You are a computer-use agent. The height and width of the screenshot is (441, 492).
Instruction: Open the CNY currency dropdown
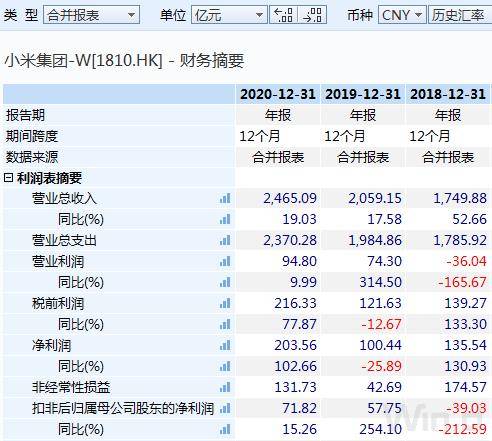pos(402,15)
